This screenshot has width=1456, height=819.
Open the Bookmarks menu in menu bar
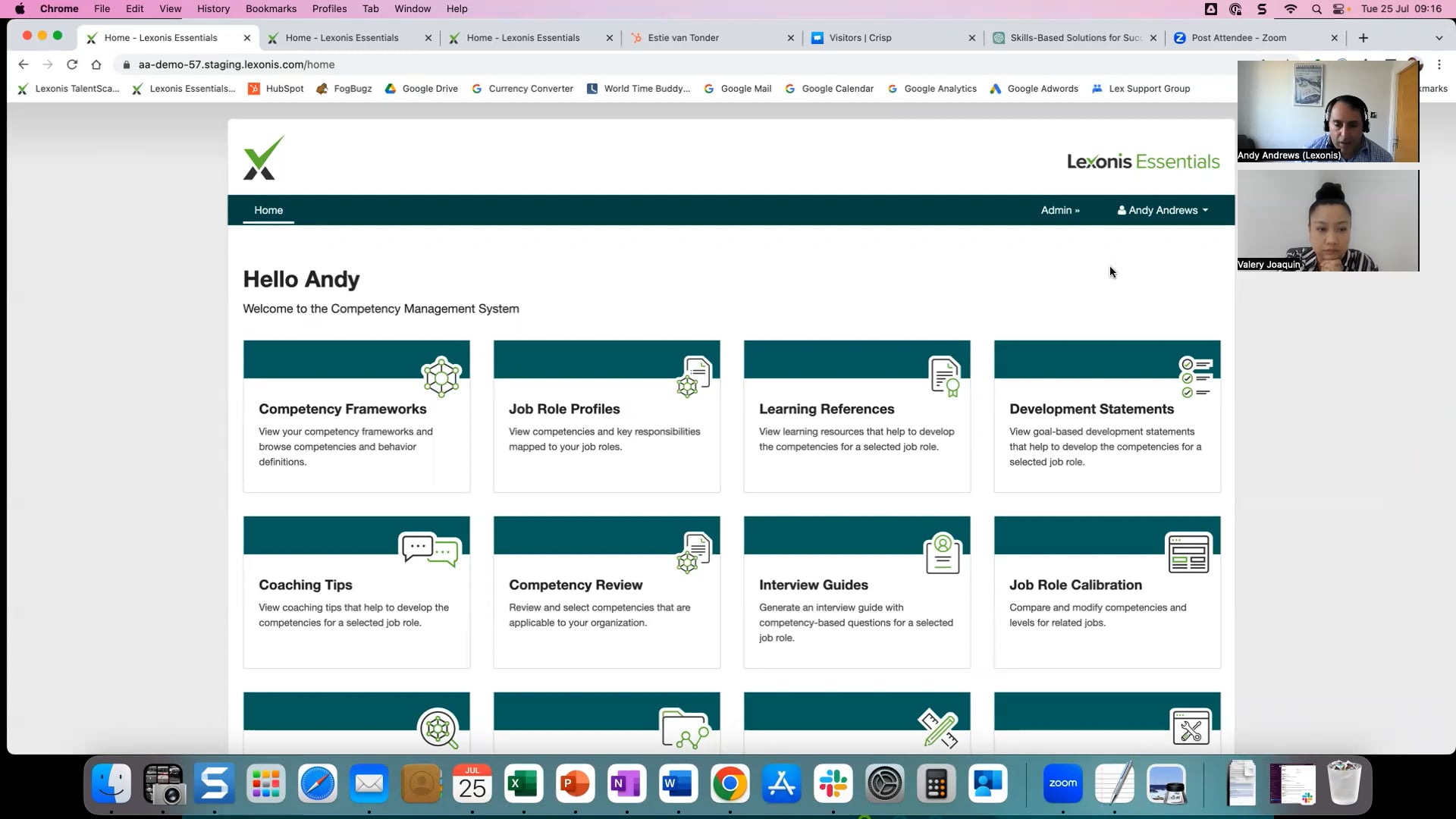[271, 9]
